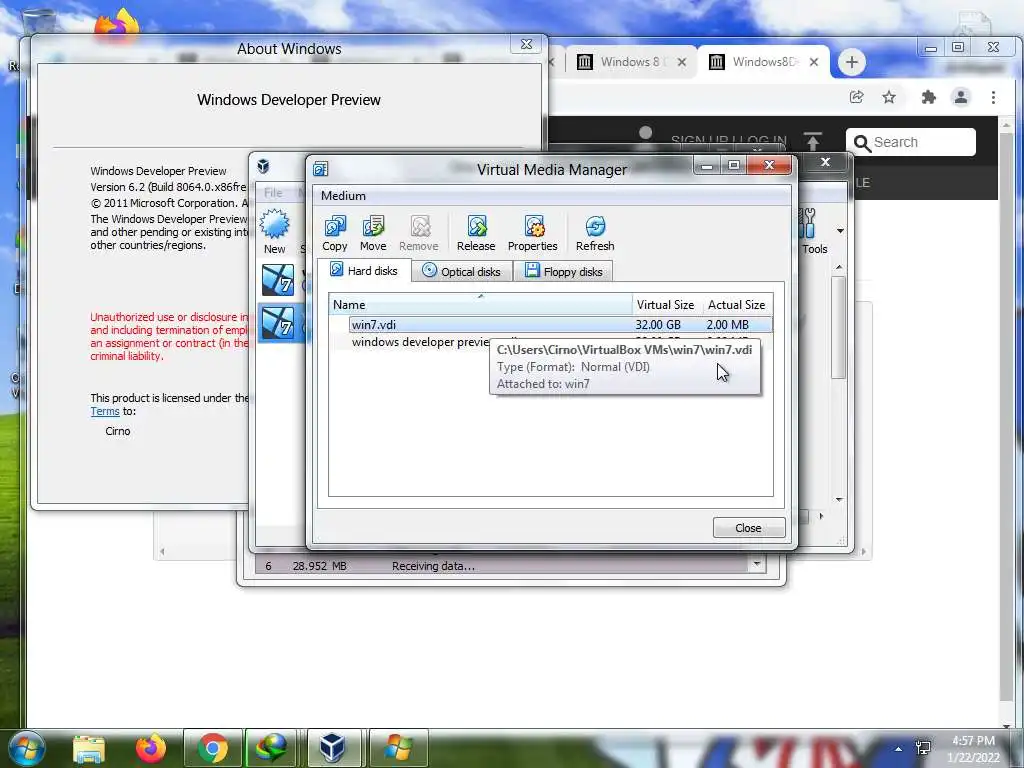Click the Close button in Virtual Media Manager

point(748,528)
